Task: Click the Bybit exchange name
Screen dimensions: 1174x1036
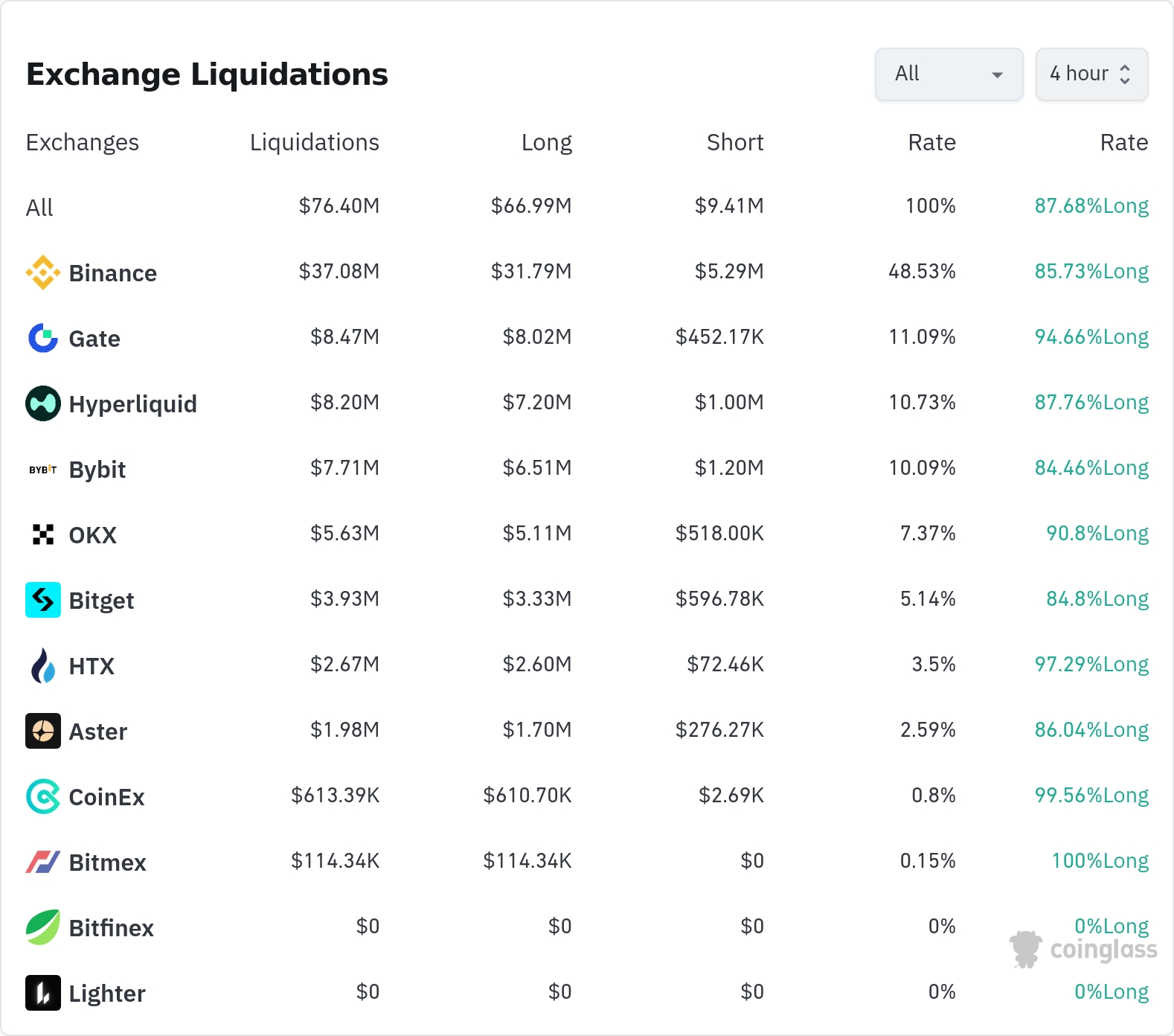Action: click(97, 470)
